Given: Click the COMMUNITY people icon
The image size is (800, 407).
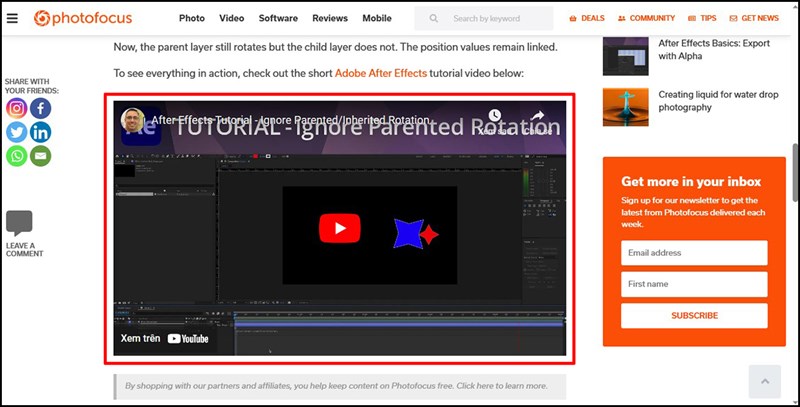Looking at the screenshot, I should (621, 18).
